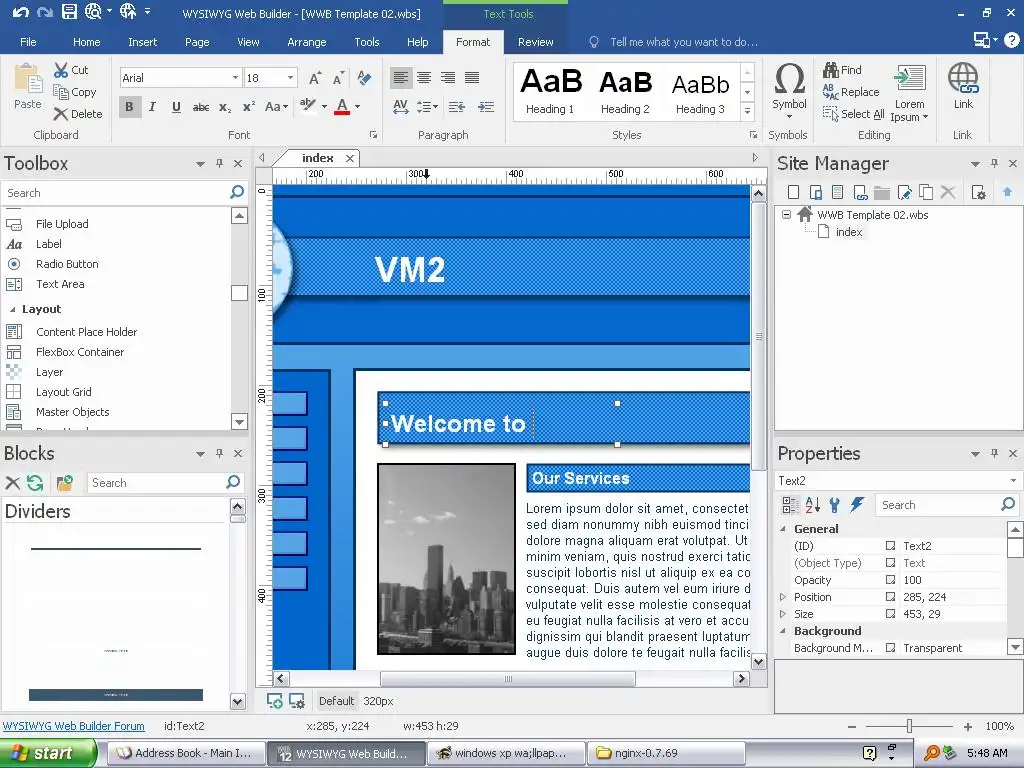Image resolution: width=1024 pixels, height=768 pixels.
Task: Apply strikethrough formatting
Action: coord(200,107)
